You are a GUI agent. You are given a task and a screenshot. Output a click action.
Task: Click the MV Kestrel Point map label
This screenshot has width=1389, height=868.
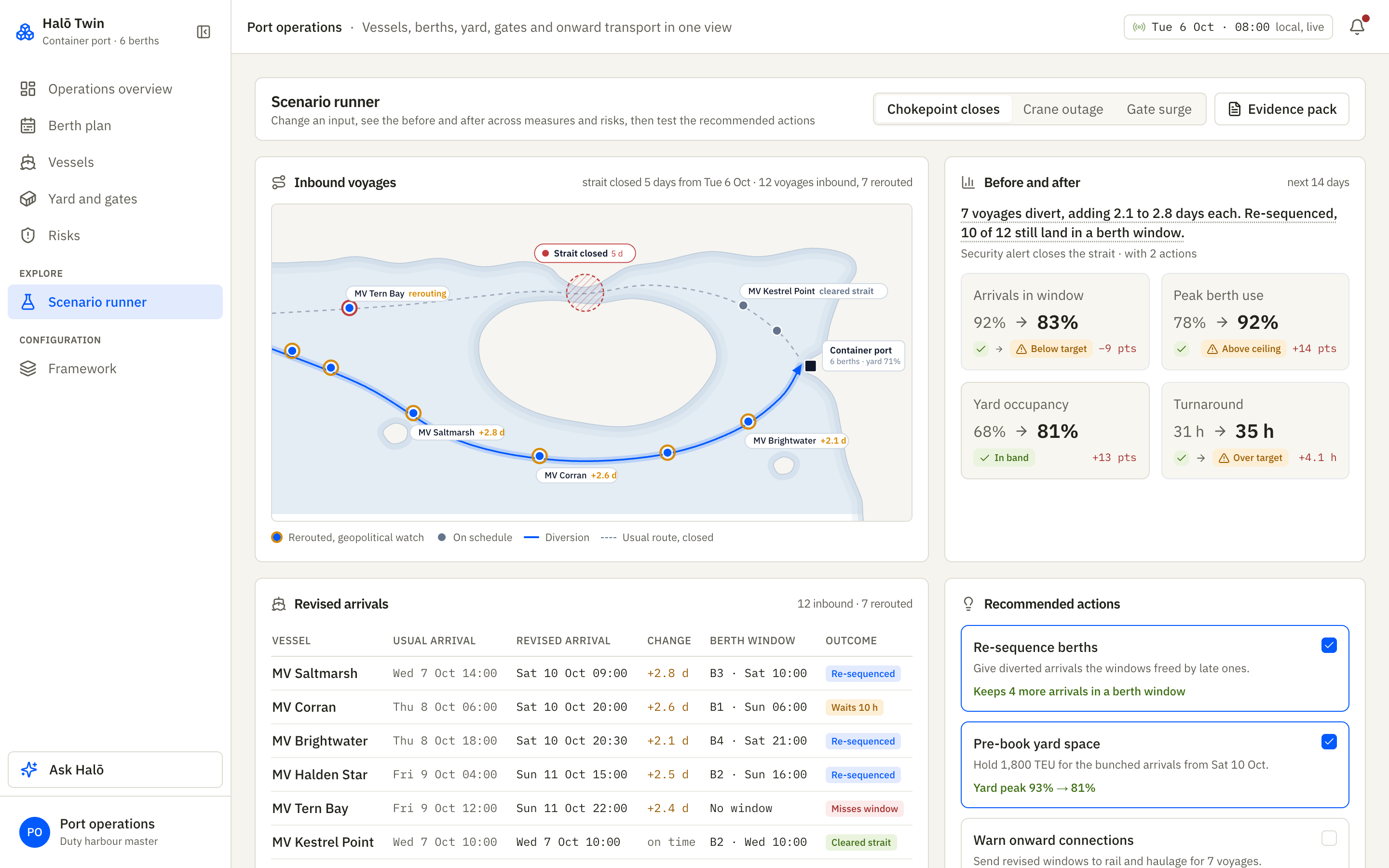point(813,291)
